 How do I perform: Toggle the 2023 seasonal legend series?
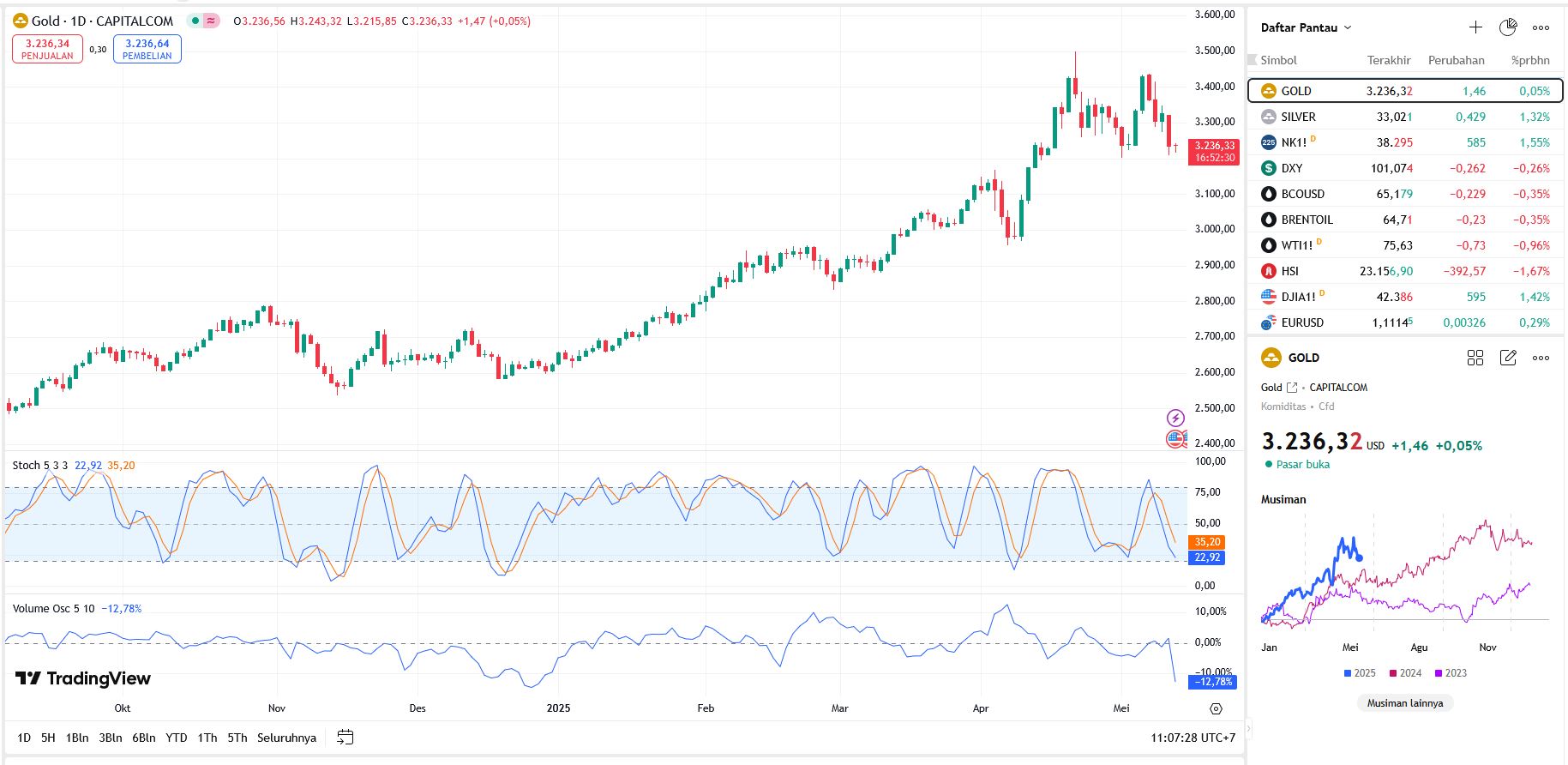[1451, 673]
